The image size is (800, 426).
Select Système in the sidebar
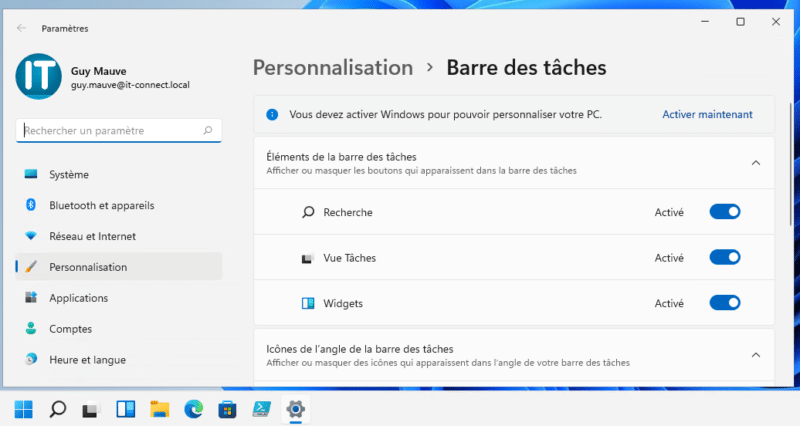pos(119,174)
